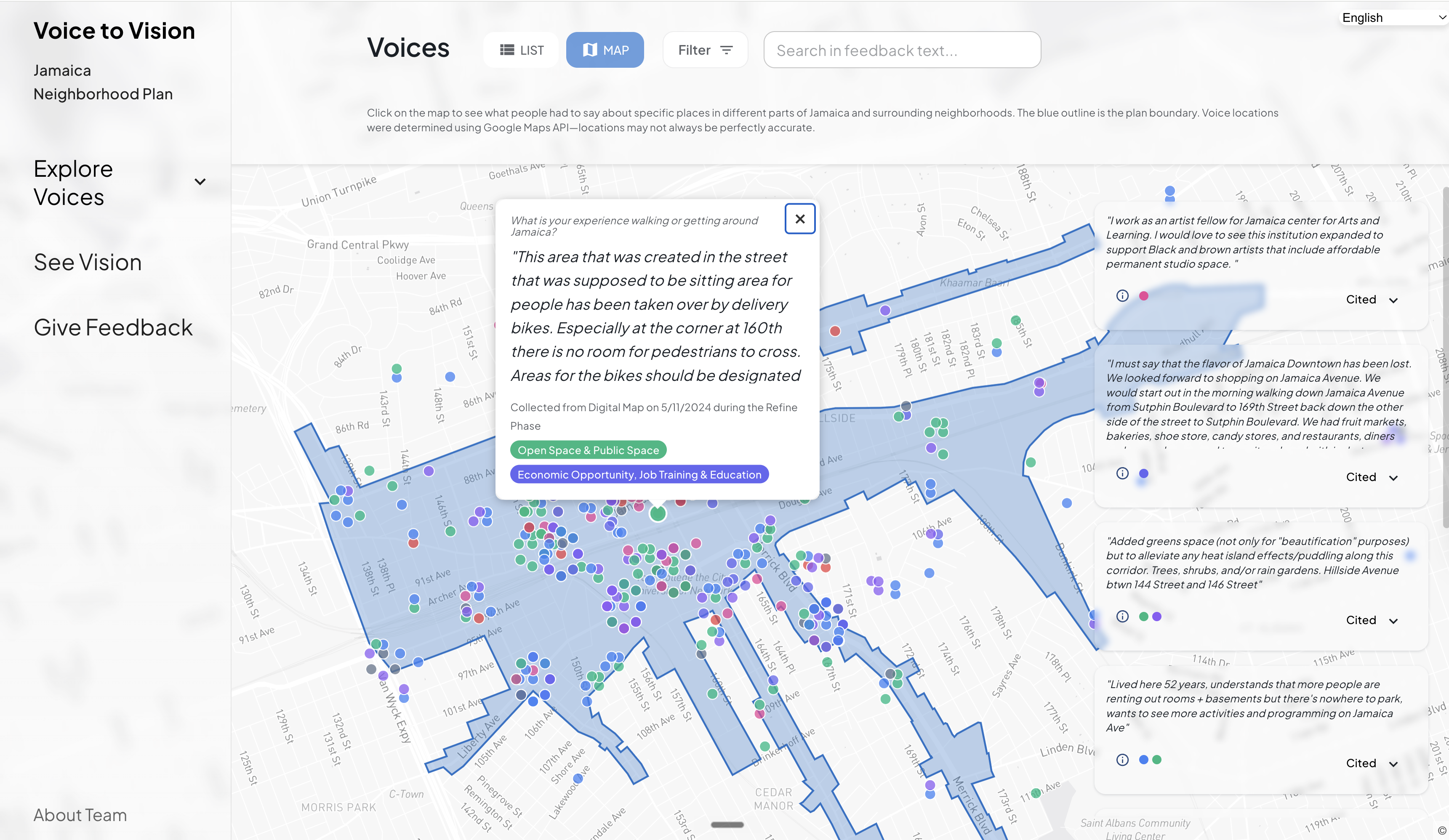Open the Filter options
The height and width of the screenshot is (840, 1449).
(705, 50)
